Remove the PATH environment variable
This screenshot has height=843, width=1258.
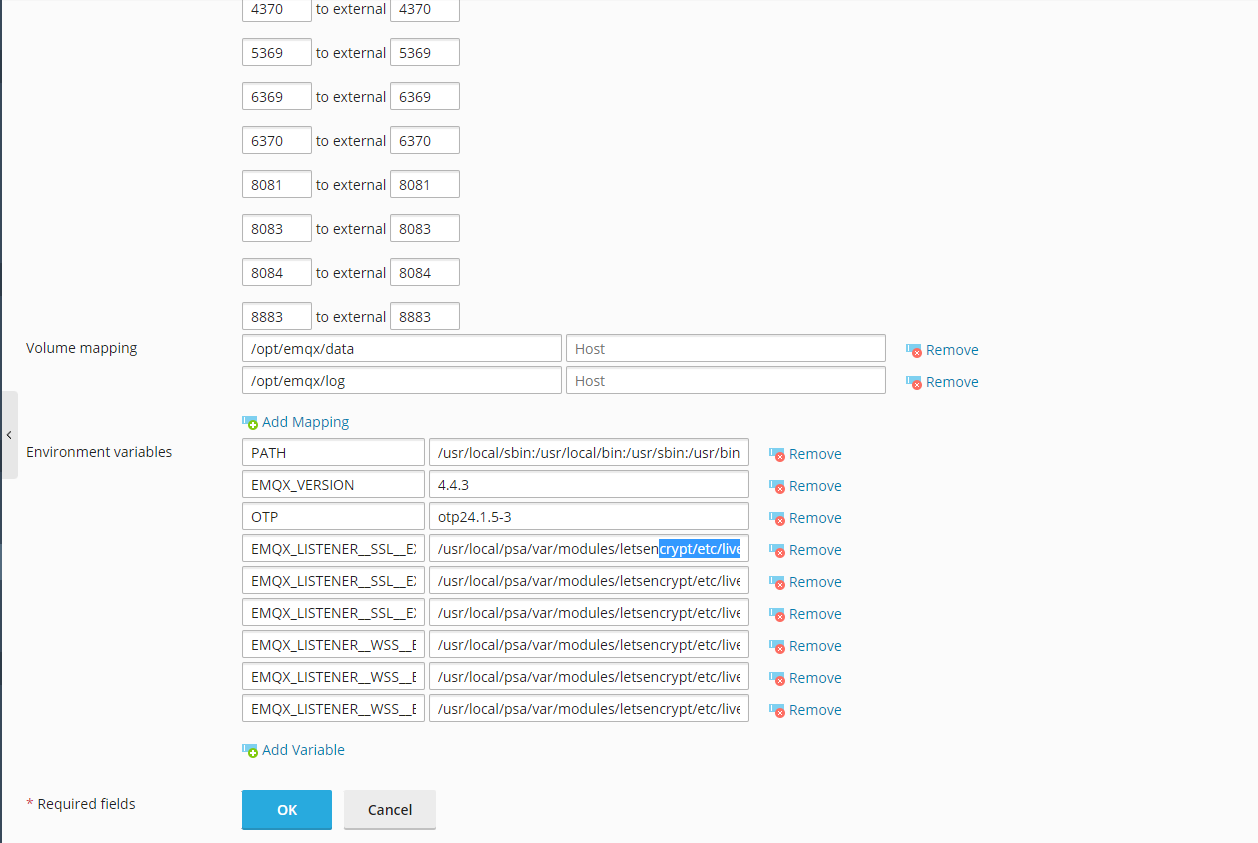coord(805,454)
